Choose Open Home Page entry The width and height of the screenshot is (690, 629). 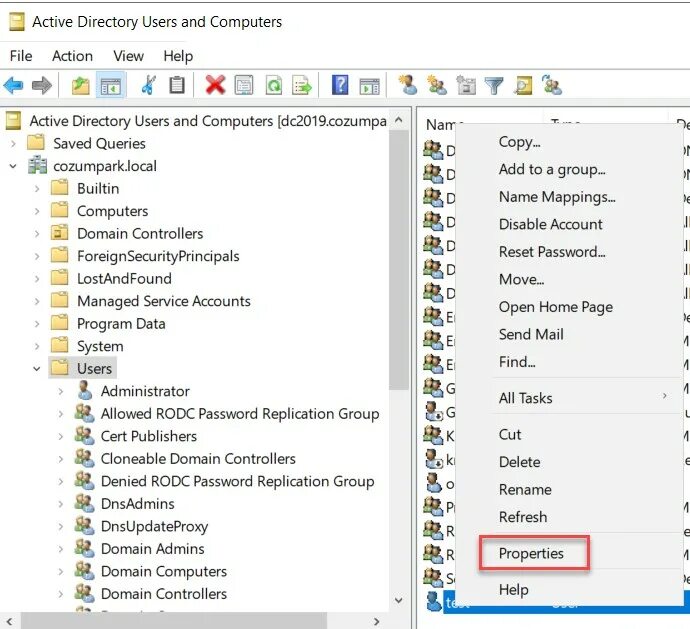[x=556, y=307]
